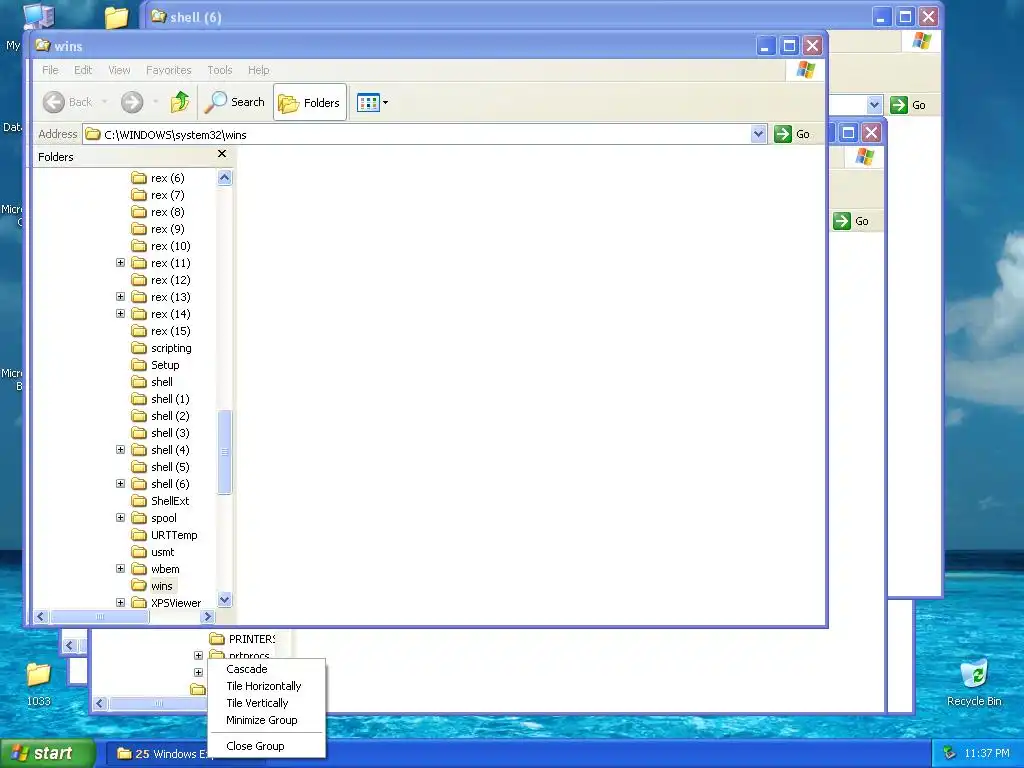Viewport: 1024px width, 768px height.
Task: Expand the shell (4) folder
Action: pos(120,449)
